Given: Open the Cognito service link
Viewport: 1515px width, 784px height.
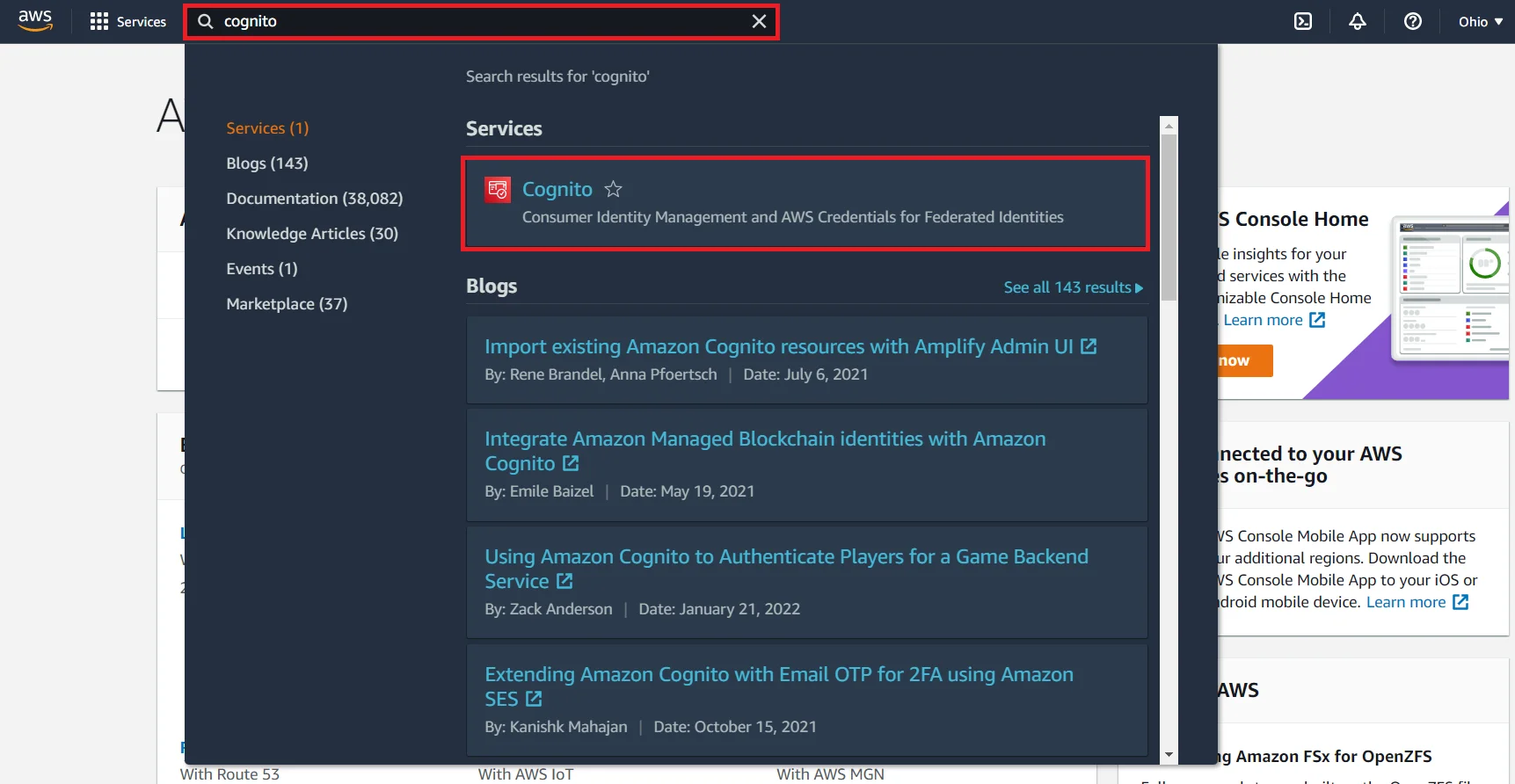Looking at the screenshot, I should pos(557,189).
